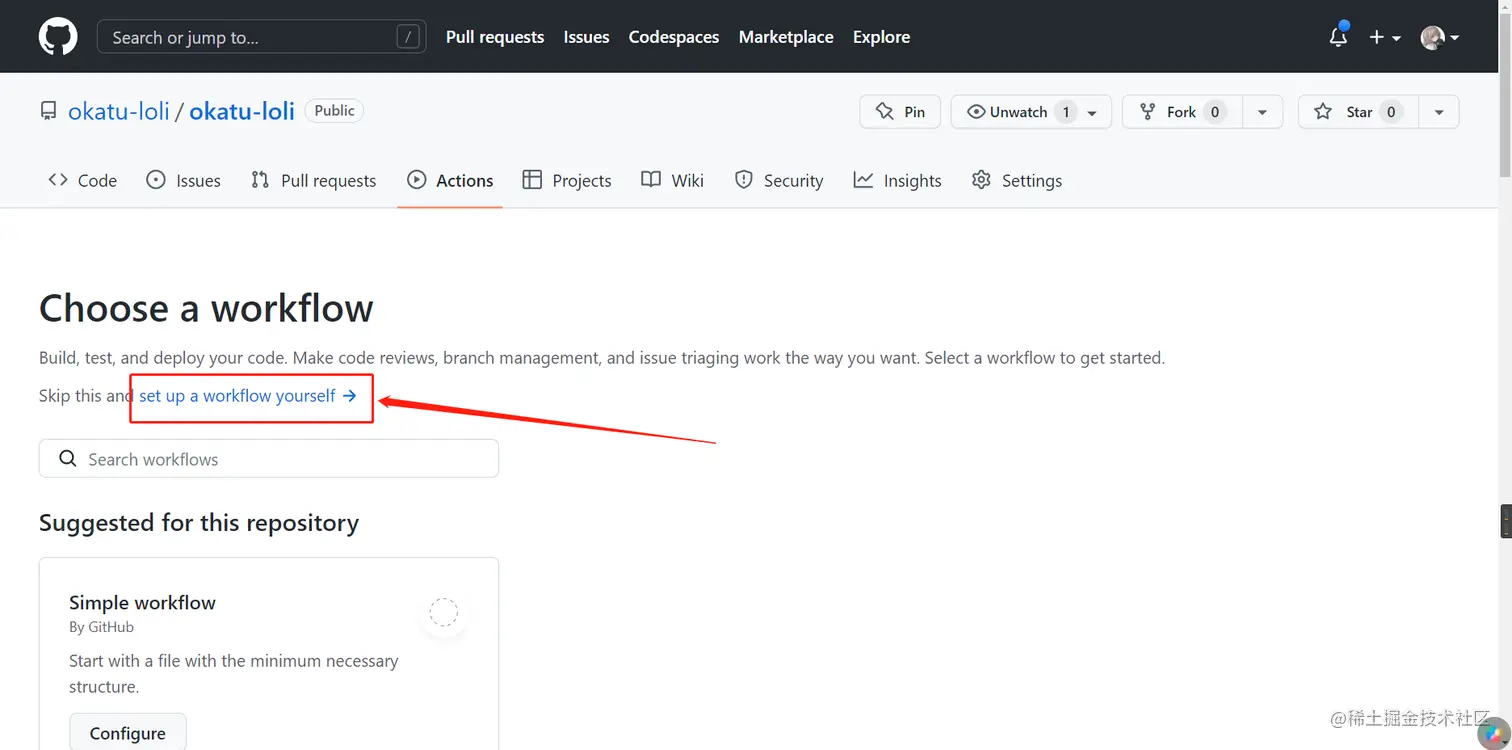The image size is (1512, 750).
Task: Open Codespaces in top navigation
Action: tap(674, 37)
